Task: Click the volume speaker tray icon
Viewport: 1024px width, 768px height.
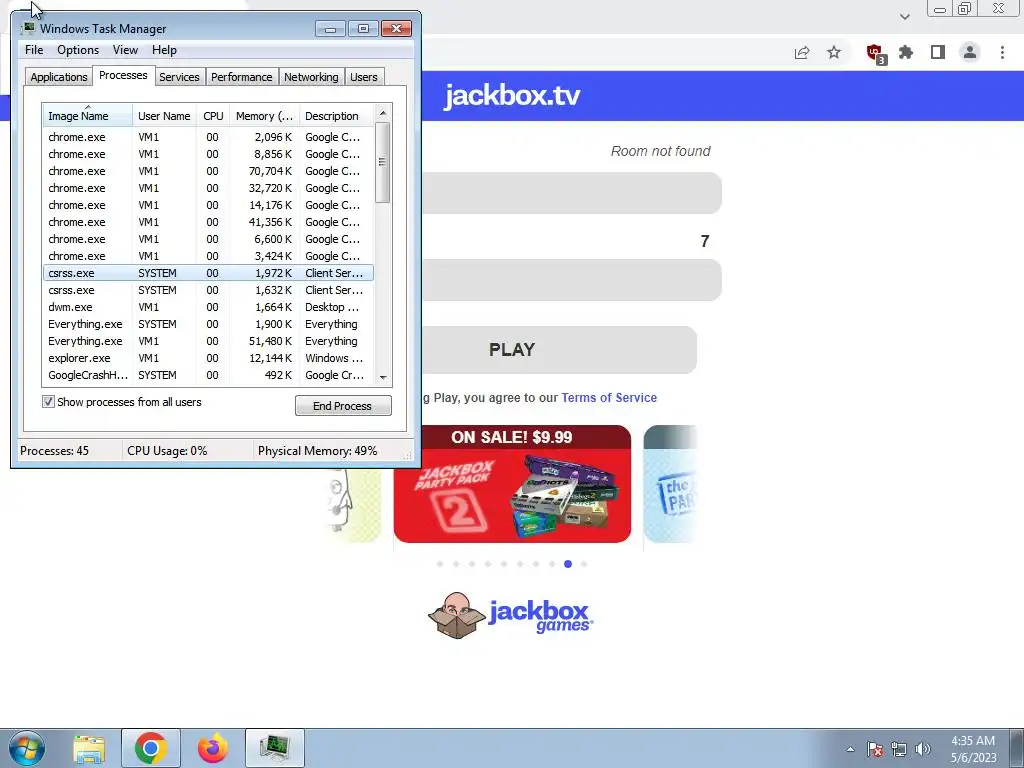Action: (x=923, y=749)
